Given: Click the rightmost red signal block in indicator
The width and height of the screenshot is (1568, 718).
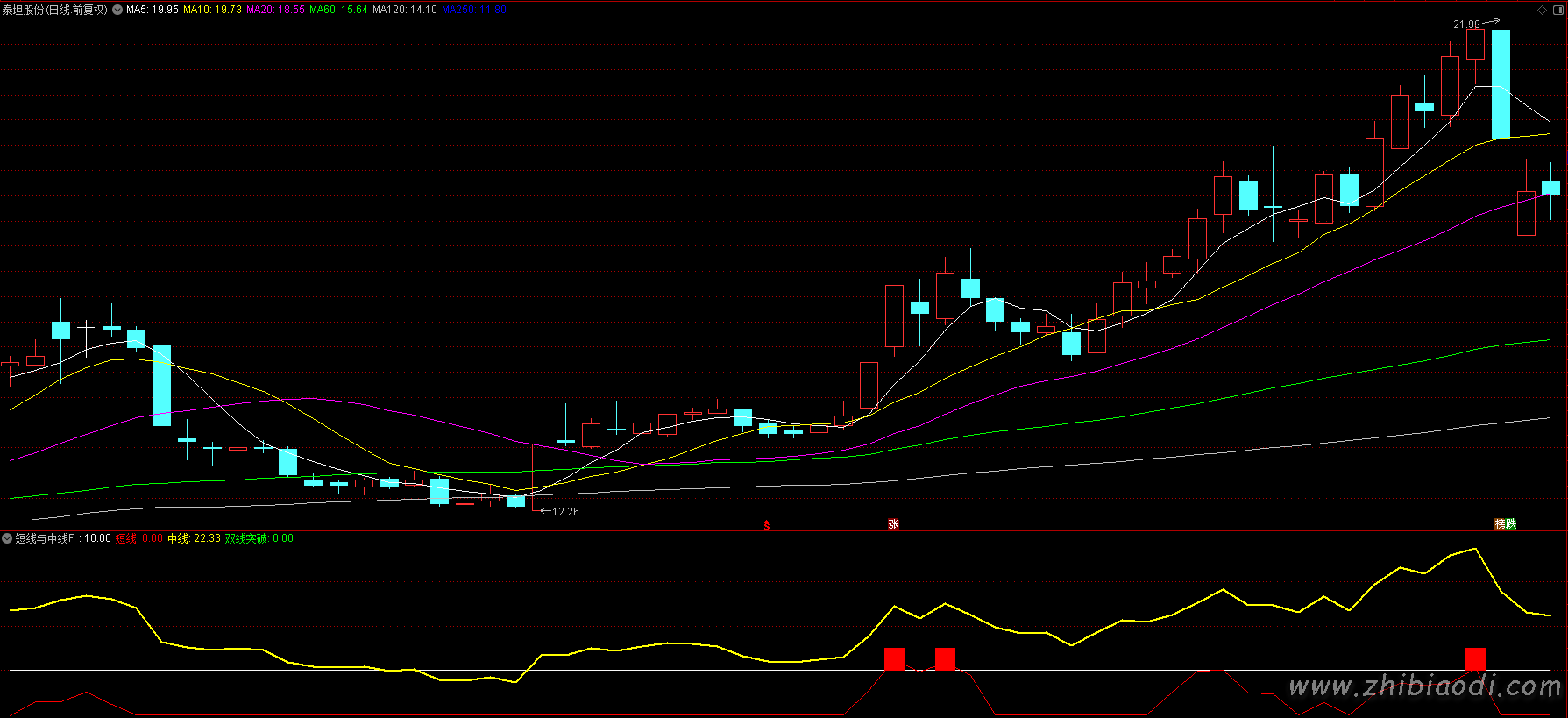Looking at the screenshot, I should coord(1476,659).
